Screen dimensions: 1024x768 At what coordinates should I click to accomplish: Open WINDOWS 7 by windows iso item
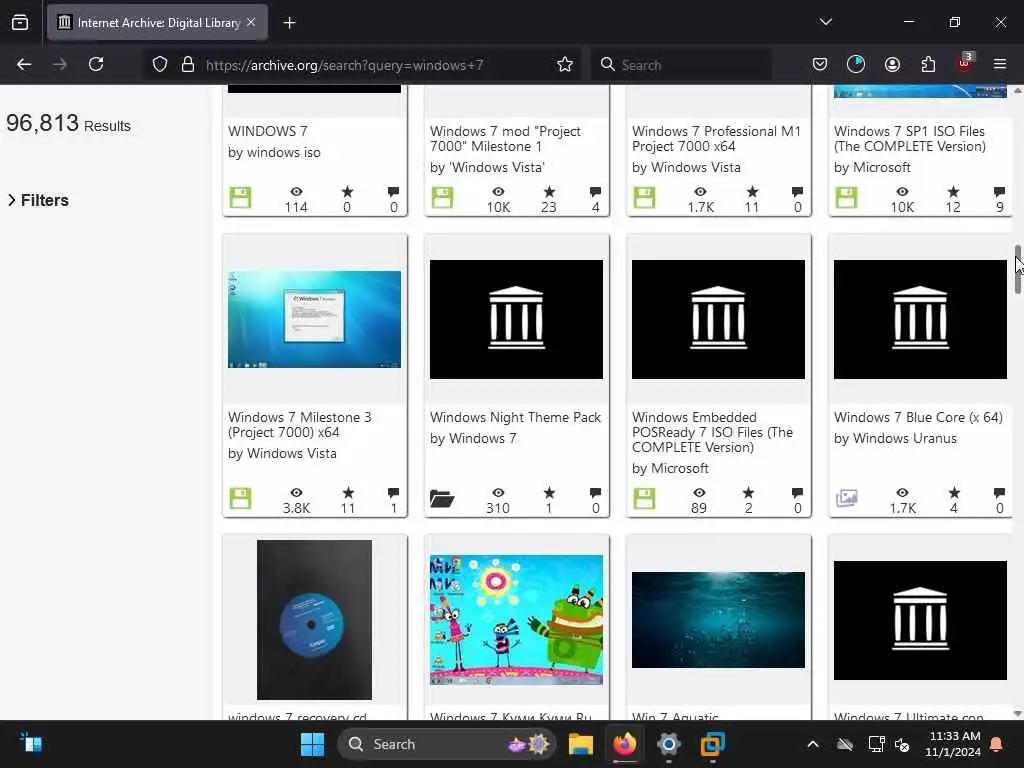click(268, 131)
